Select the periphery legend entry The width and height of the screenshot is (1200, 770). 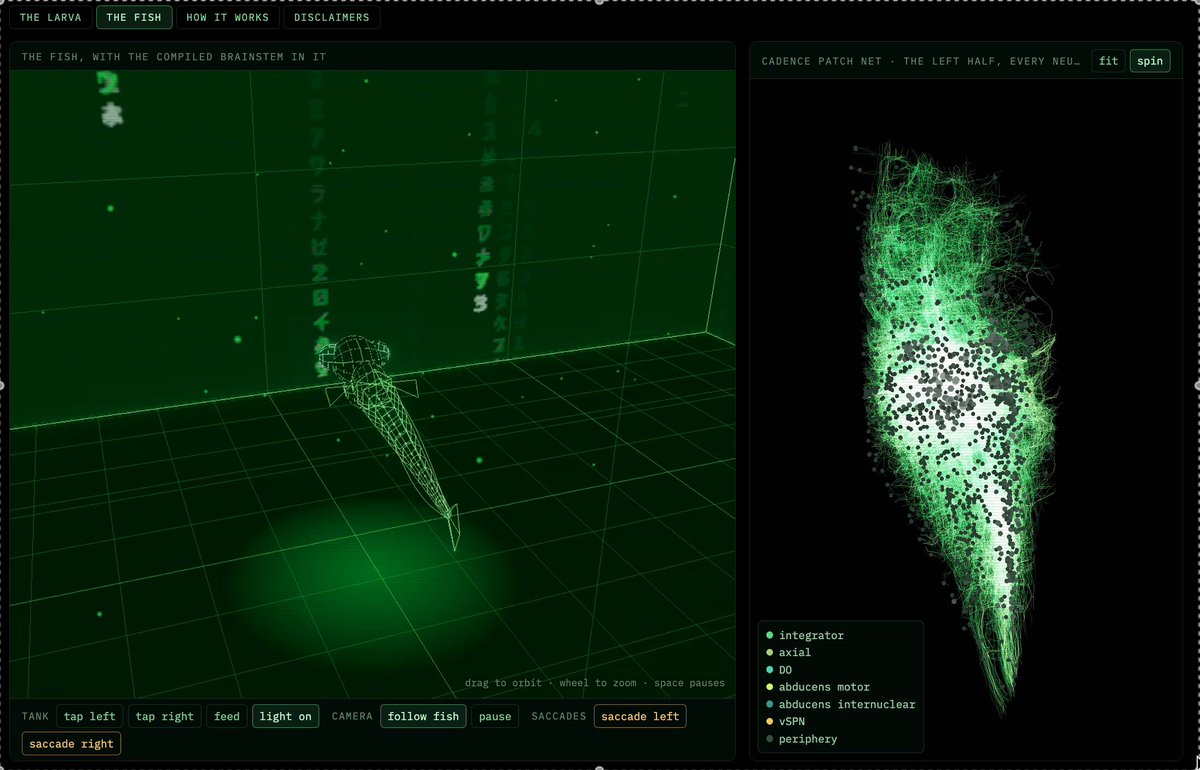(x=801, y=739)
